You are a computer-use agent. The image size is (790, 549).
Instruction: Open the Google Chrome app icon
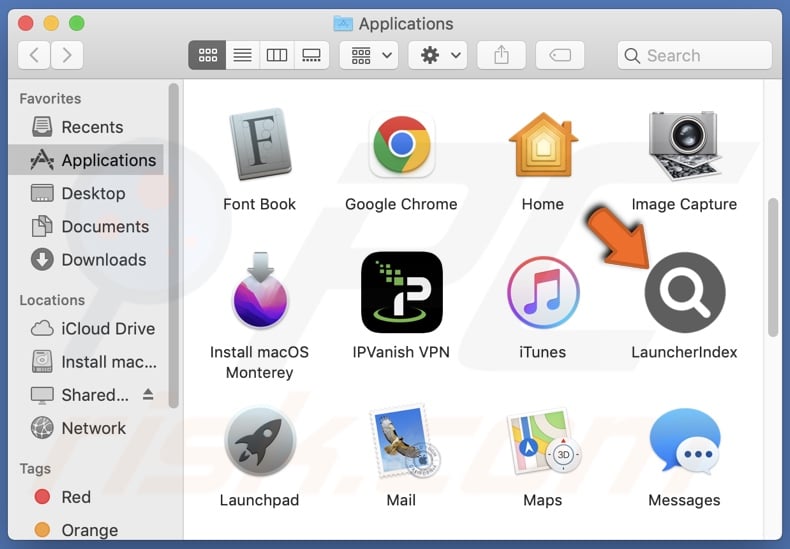pos(402,145)
